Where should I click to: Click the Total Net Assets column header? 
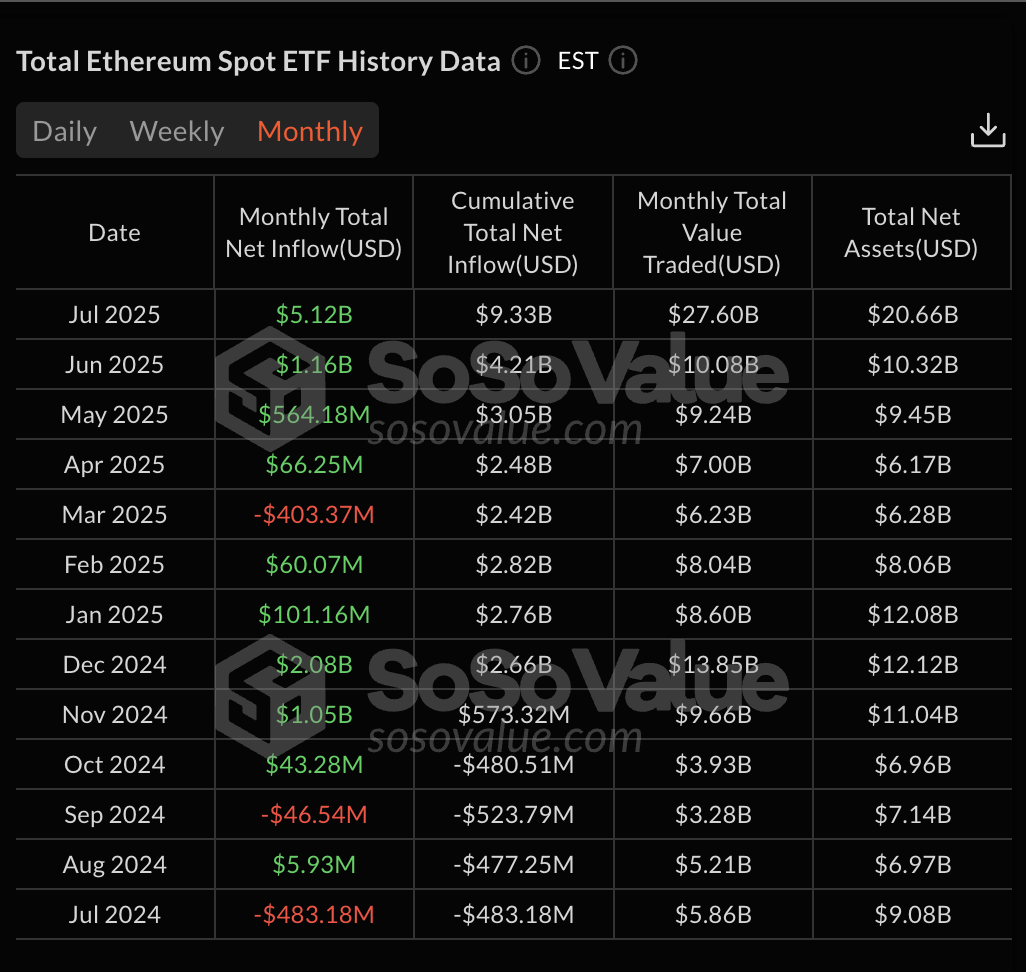(911, 232)
